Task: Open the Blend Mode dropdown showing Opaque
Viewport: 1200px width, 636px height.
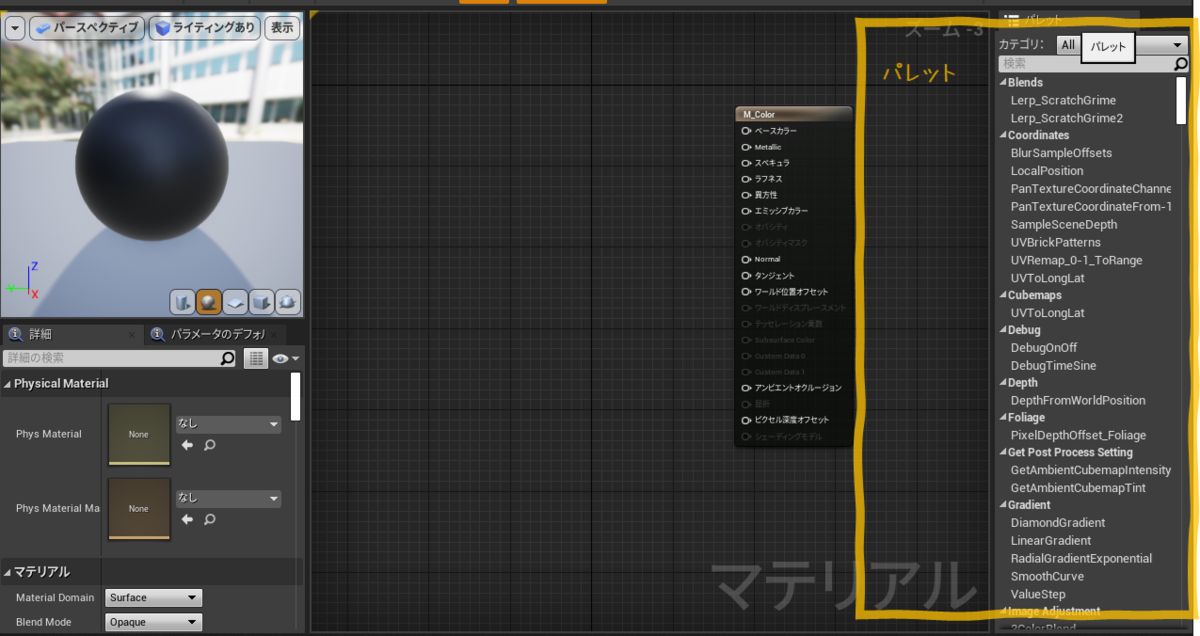Action: pyautogui.click(x=152, y=622)
